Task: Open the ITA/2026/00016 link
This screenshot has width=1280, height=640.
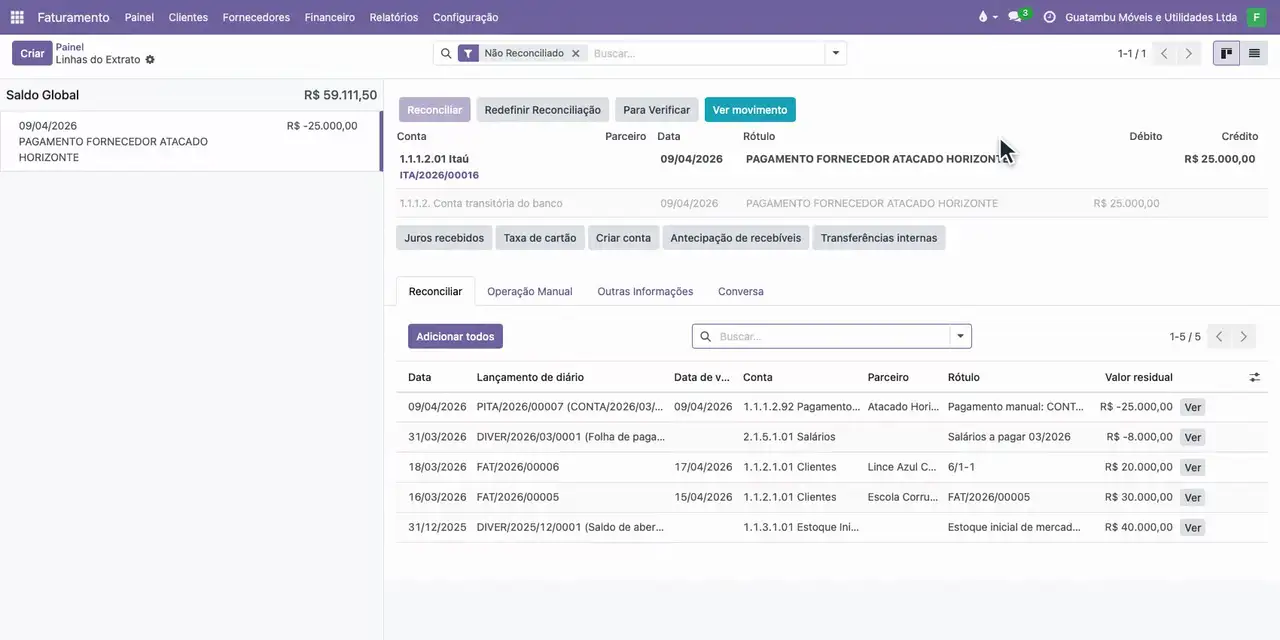Action: tap(439, 175)
